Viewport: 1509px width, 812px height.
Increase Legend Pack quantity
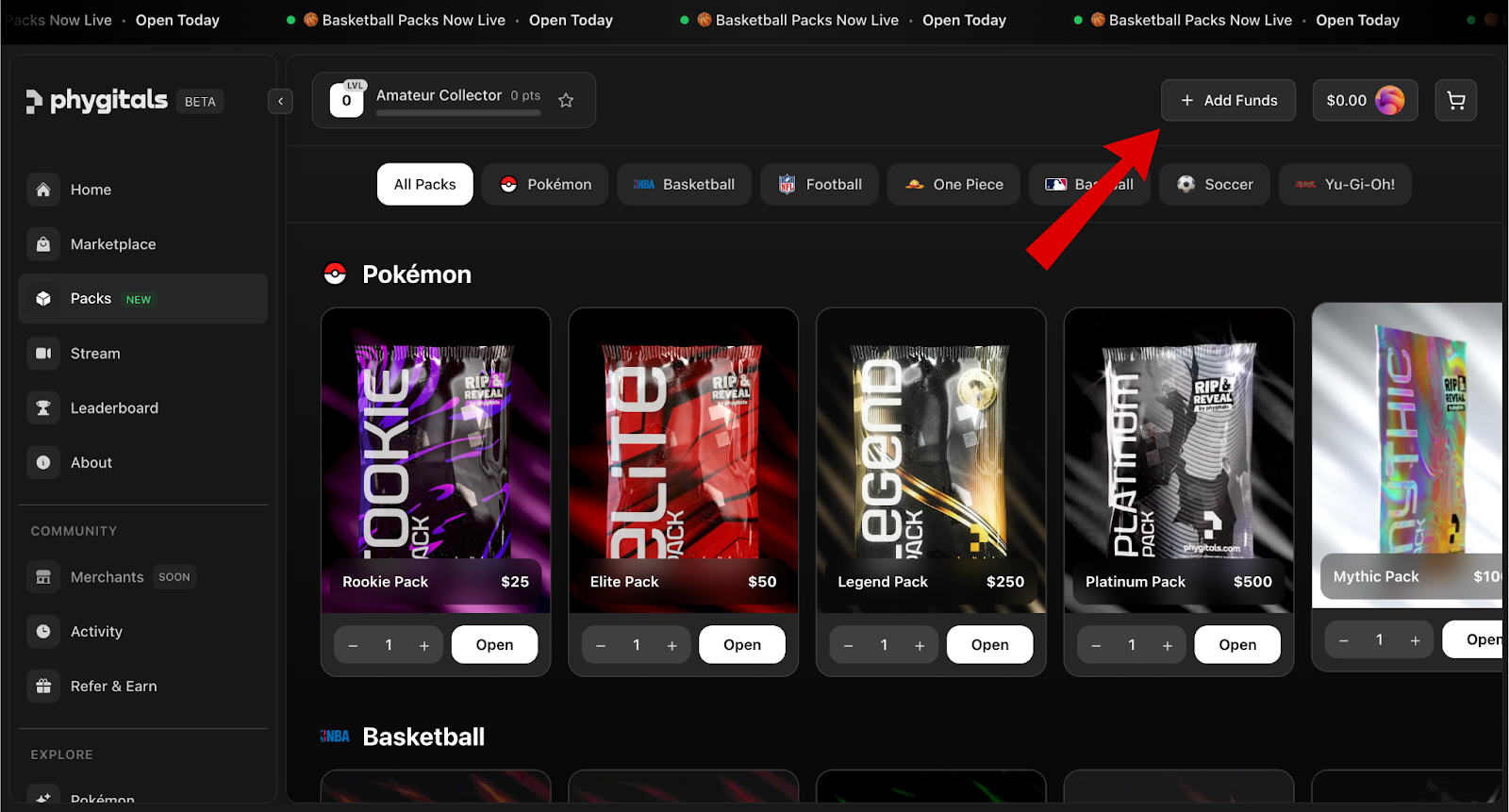(920, 646)
